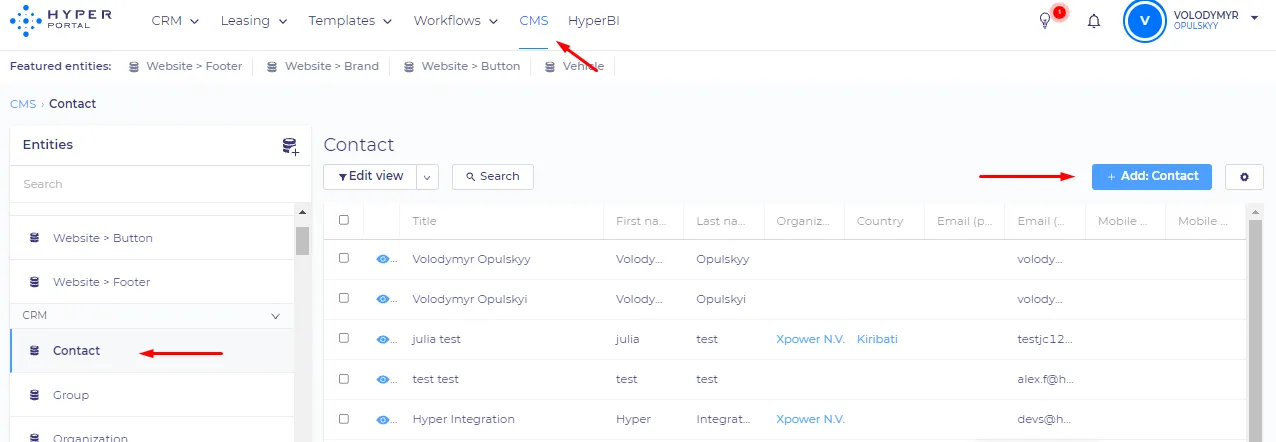Click the Search button
This screenshot has height=442, width=1276.
493,177
